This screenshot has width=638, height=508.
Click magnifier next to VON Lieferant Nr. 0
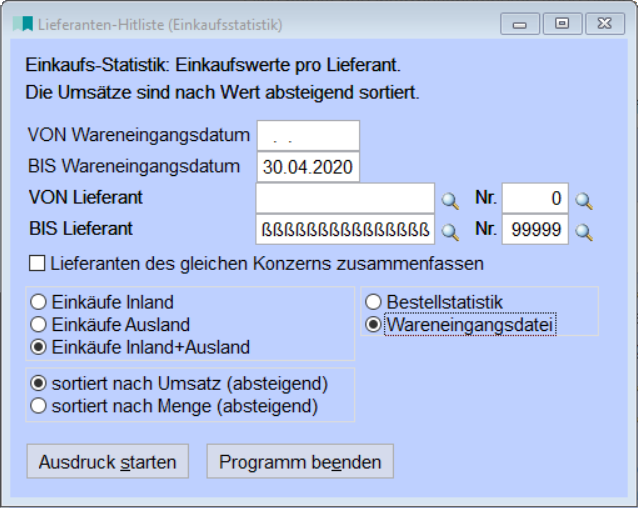click(584, 201)
